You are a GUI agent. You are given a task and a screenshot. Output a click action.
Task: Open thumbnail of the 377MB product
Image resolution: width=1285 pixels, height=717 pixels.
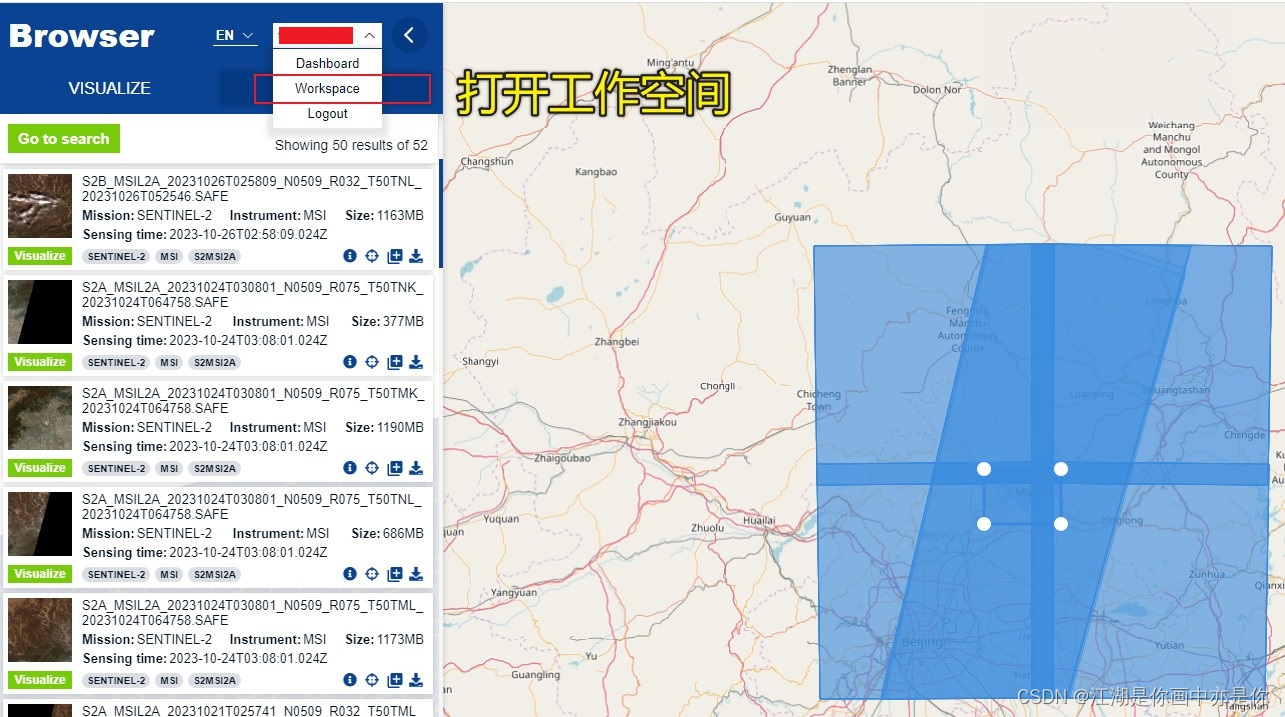pos(40,312)
